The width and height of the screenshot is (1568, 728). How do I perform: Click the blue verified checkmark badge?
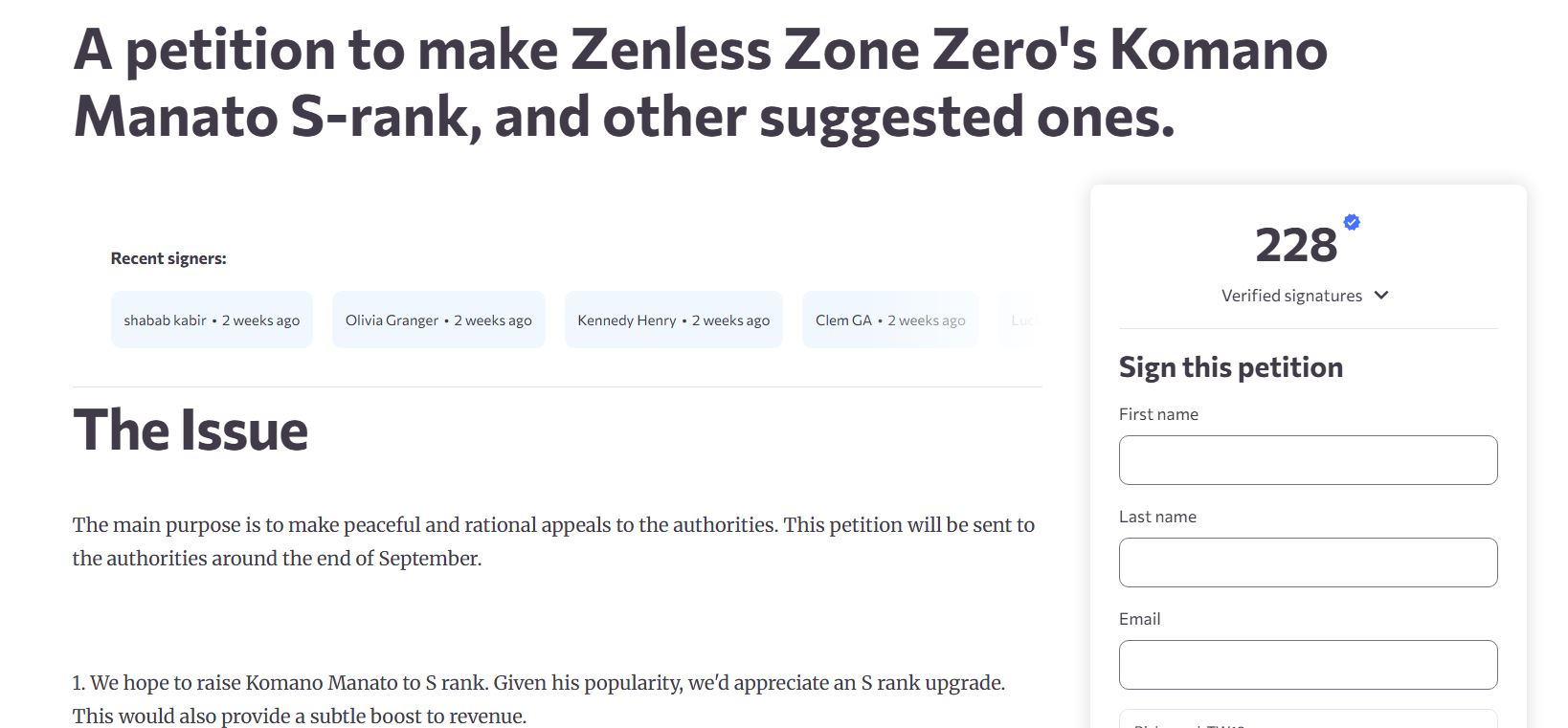[1352, 222]
